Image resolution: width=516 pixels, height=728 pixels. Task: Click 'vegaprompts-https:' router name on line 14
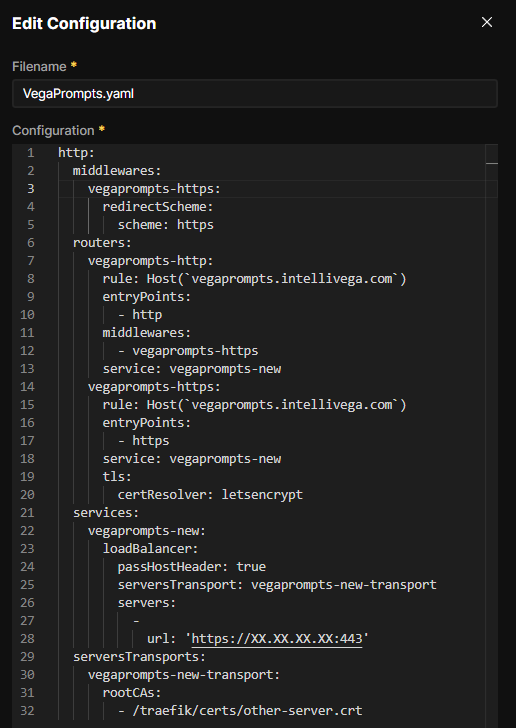[154, 387]
